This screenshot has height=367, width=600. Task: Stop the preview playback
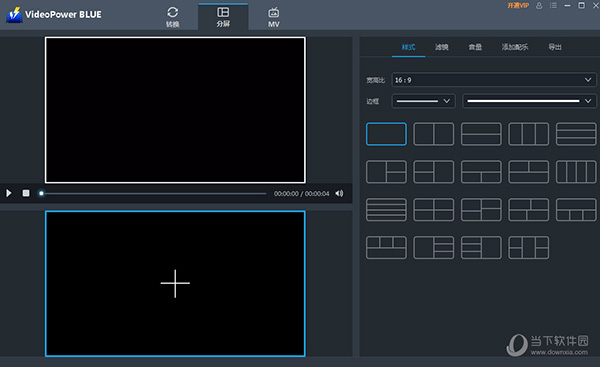click(26, 193)
